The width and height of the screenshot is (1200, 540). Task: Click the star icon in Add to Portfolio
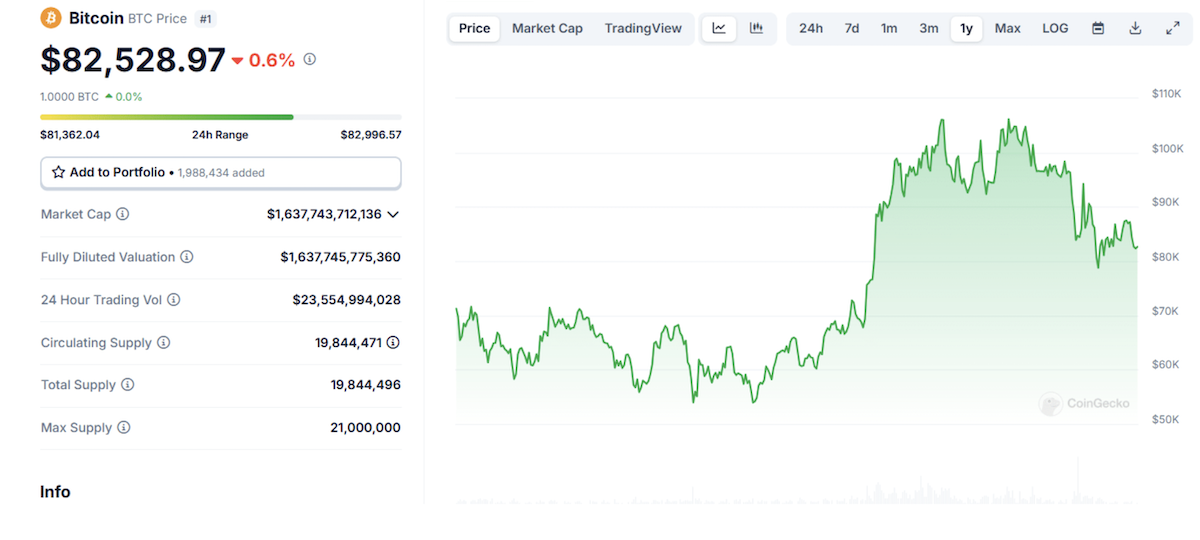[x=58, y=173]
